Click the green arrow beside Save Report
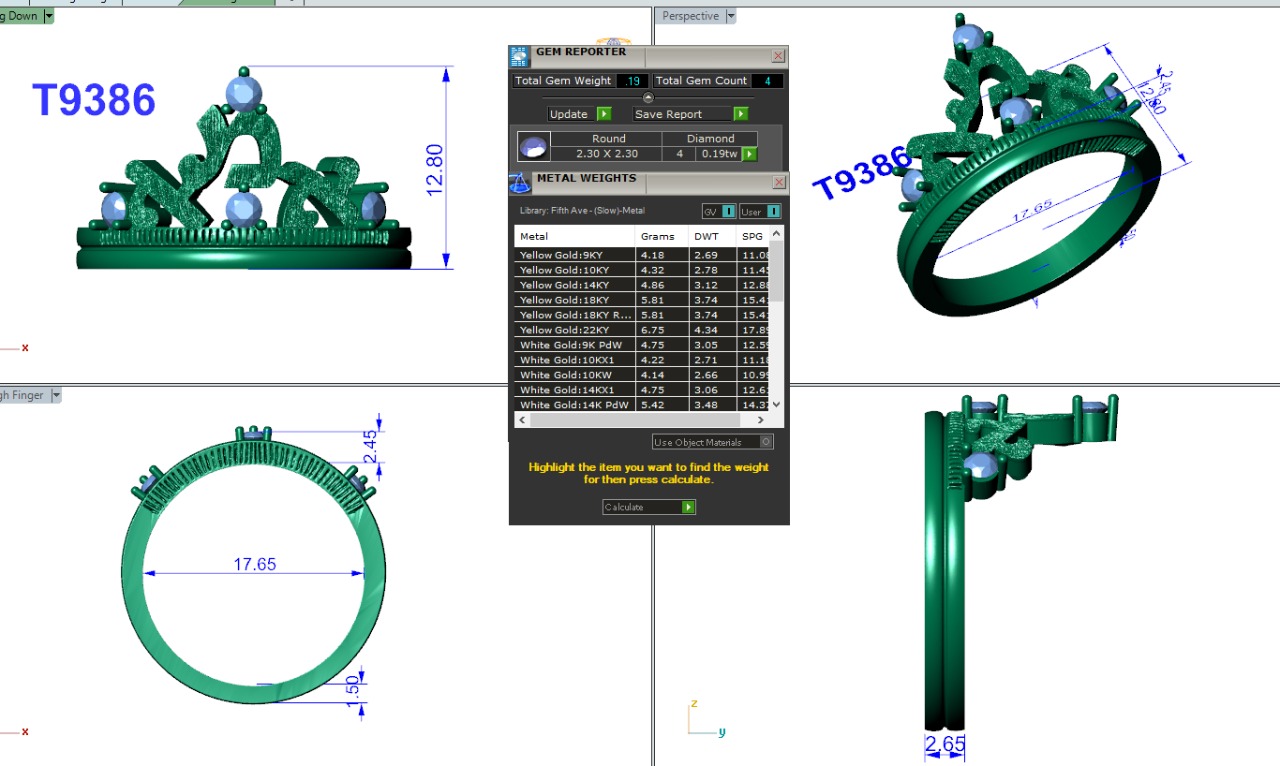Image resolution: width=1280 pixels, height=766 pixels. (x=741, y=114)
